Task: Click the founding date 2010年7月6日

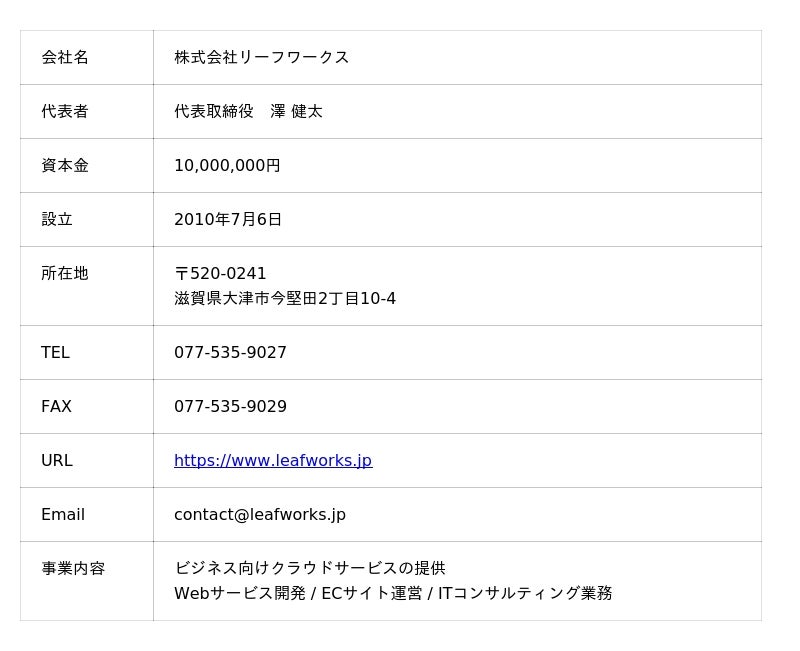Action: coord(228,220)
